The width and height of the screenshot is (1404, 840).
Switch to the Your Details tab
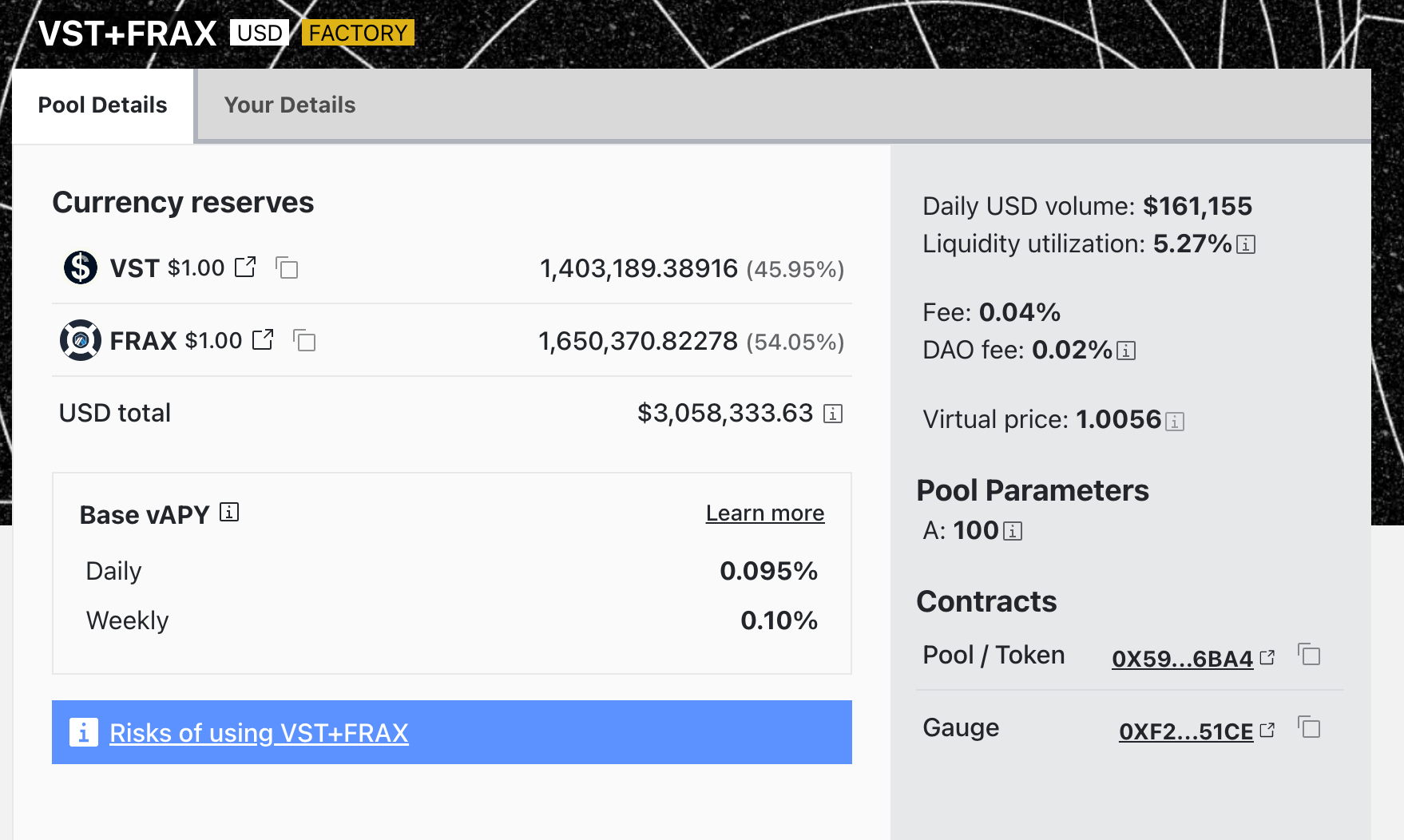[289, 105]
